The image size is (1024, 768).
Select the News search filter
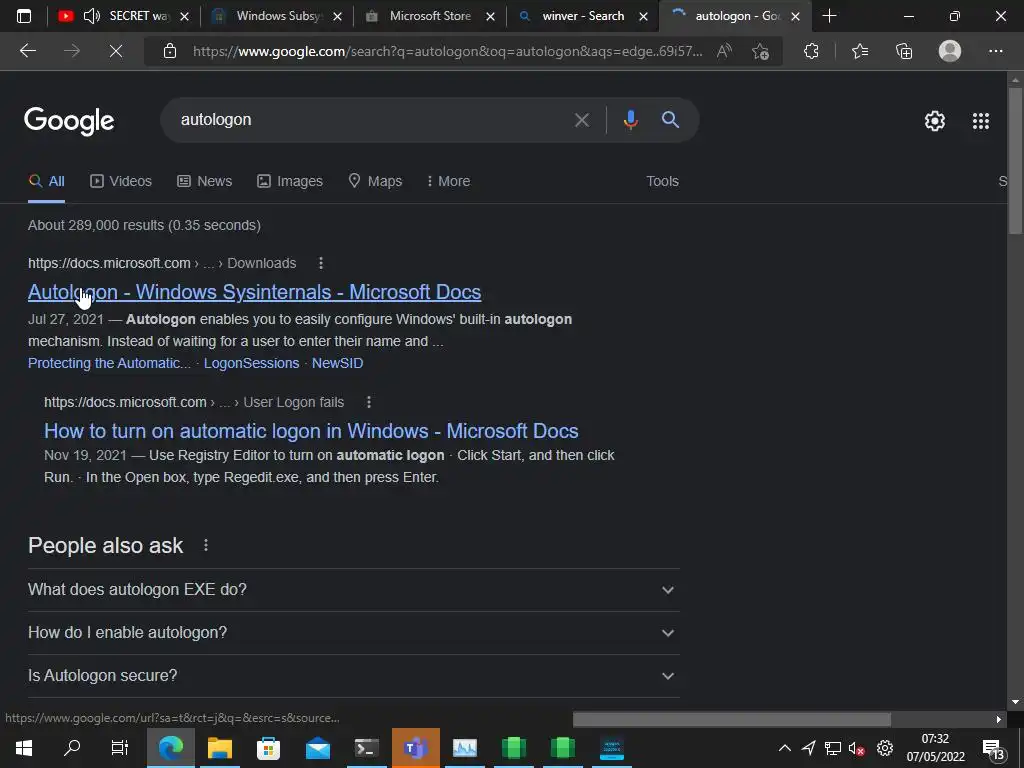point(204,182)
